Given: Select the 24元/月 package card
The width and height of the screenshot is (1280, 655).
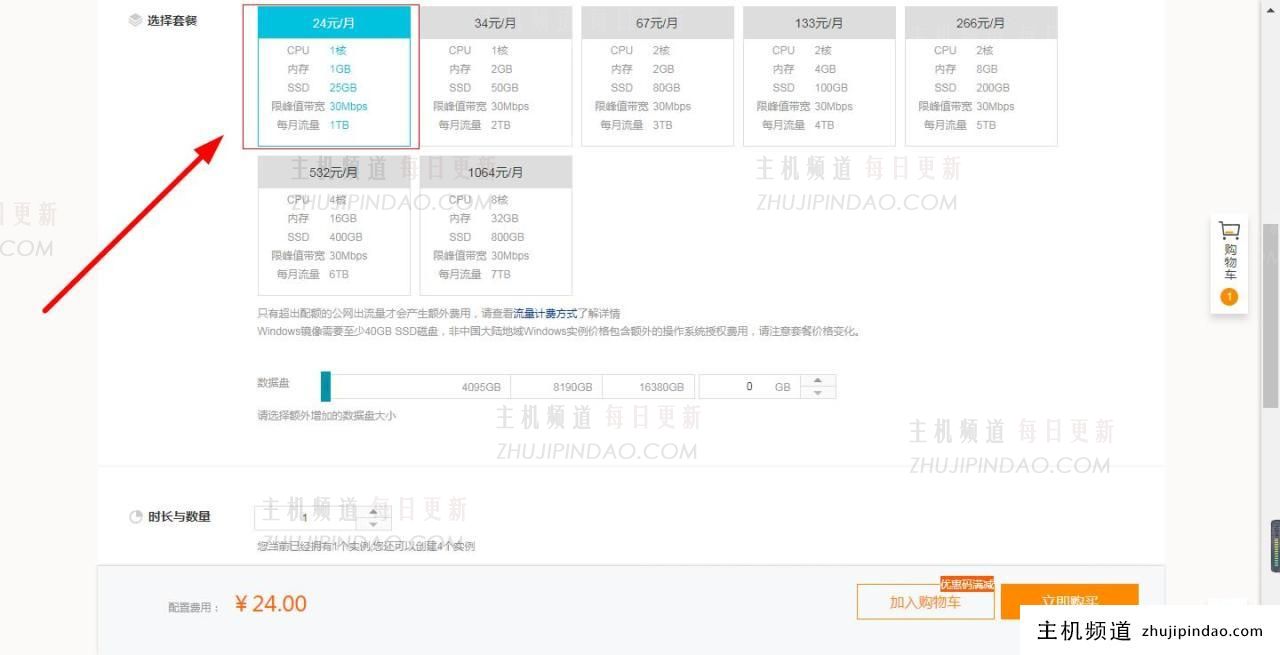Looking at the screenshot, I should coord(334,77).
